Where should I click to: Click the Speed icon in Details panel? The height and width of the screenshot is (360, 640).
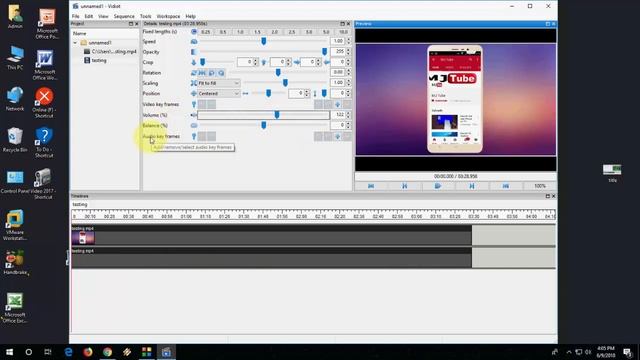194,42
